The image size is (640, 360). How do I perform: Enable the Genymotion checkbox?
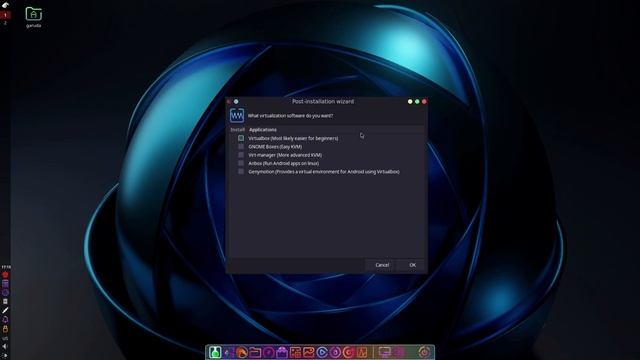[241, 172]
